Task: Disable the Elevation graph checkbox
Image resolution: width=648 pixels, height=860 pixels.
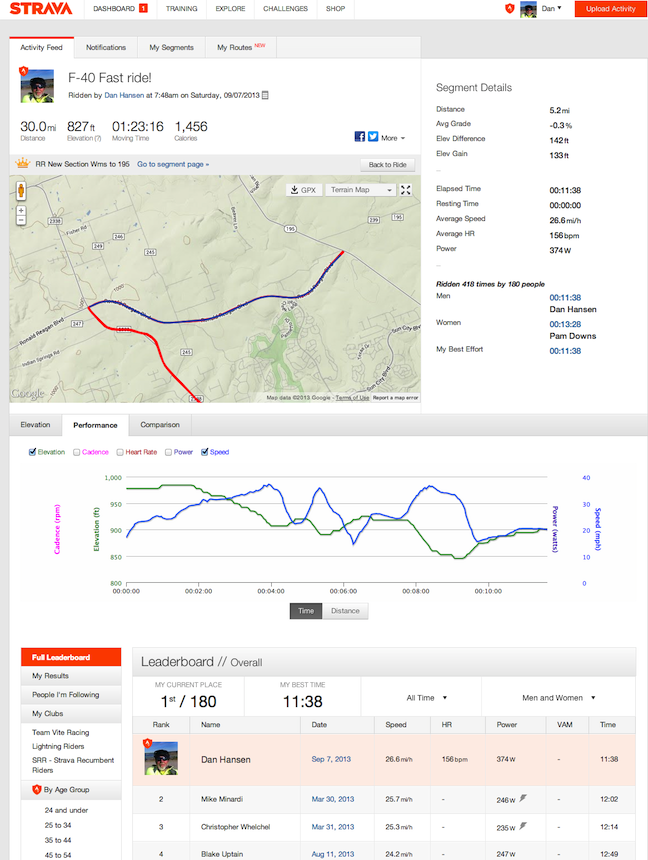Action: point(31,451)
